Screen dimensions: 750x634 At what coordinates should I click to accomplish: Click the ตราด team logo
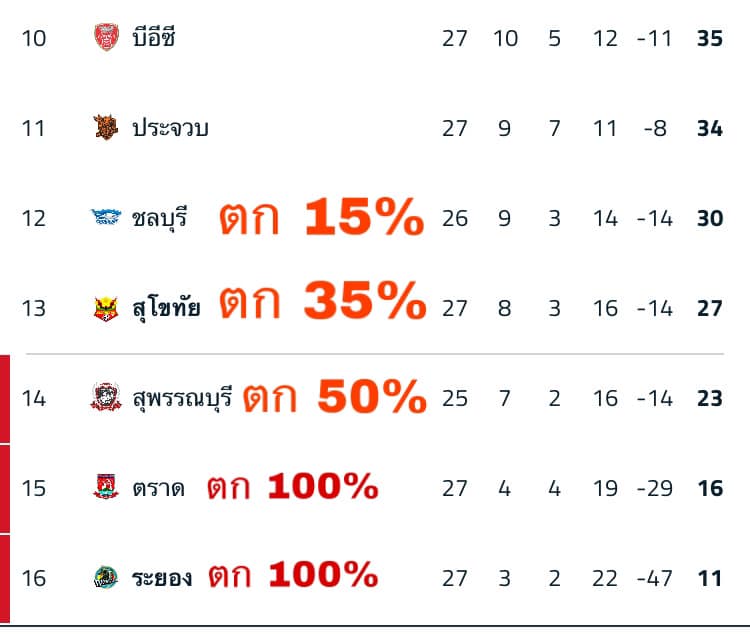(105, 488)
